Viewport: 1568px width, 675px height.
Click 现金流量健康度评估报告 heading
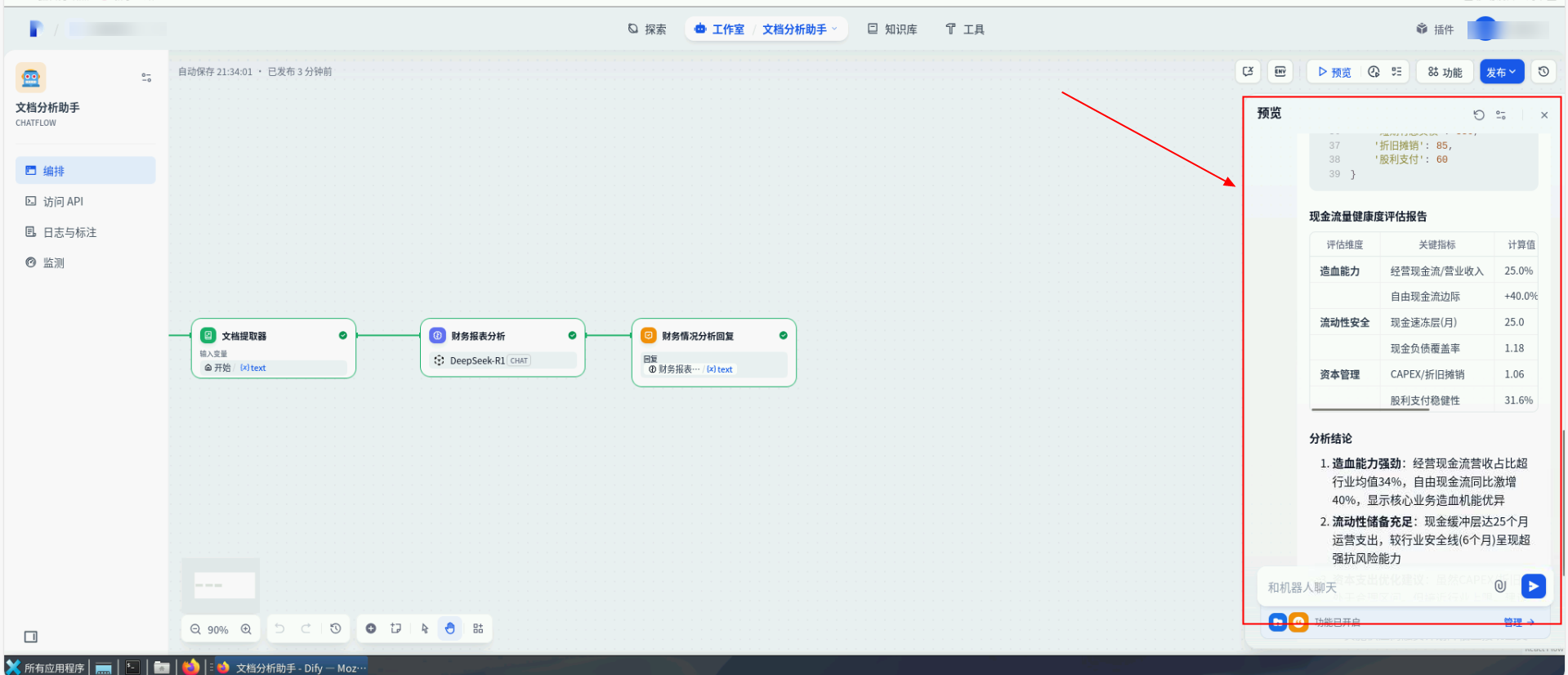point(1368,217)
